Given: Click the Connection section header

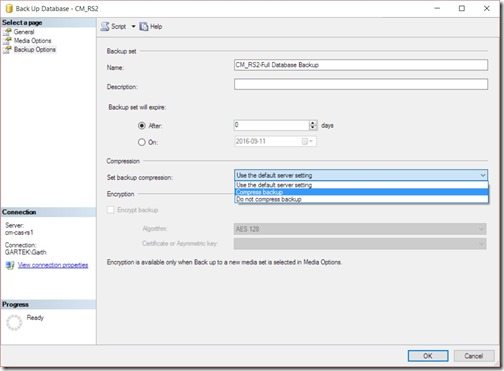Looking at the screenshot, I should click(48, 212).
